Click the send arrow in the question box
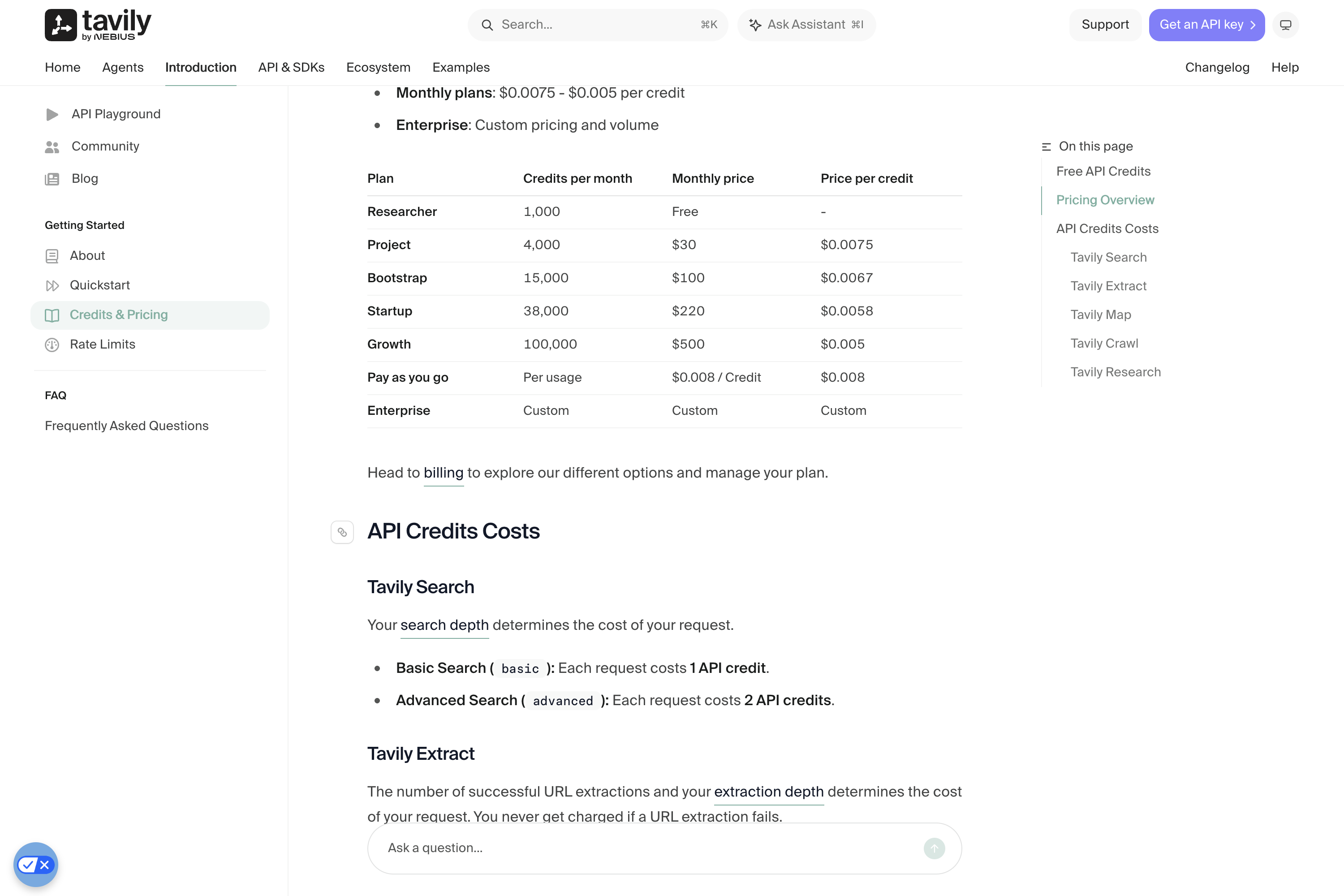The width and height of the screenshot is (1344, 896). [x=934, y=849]
